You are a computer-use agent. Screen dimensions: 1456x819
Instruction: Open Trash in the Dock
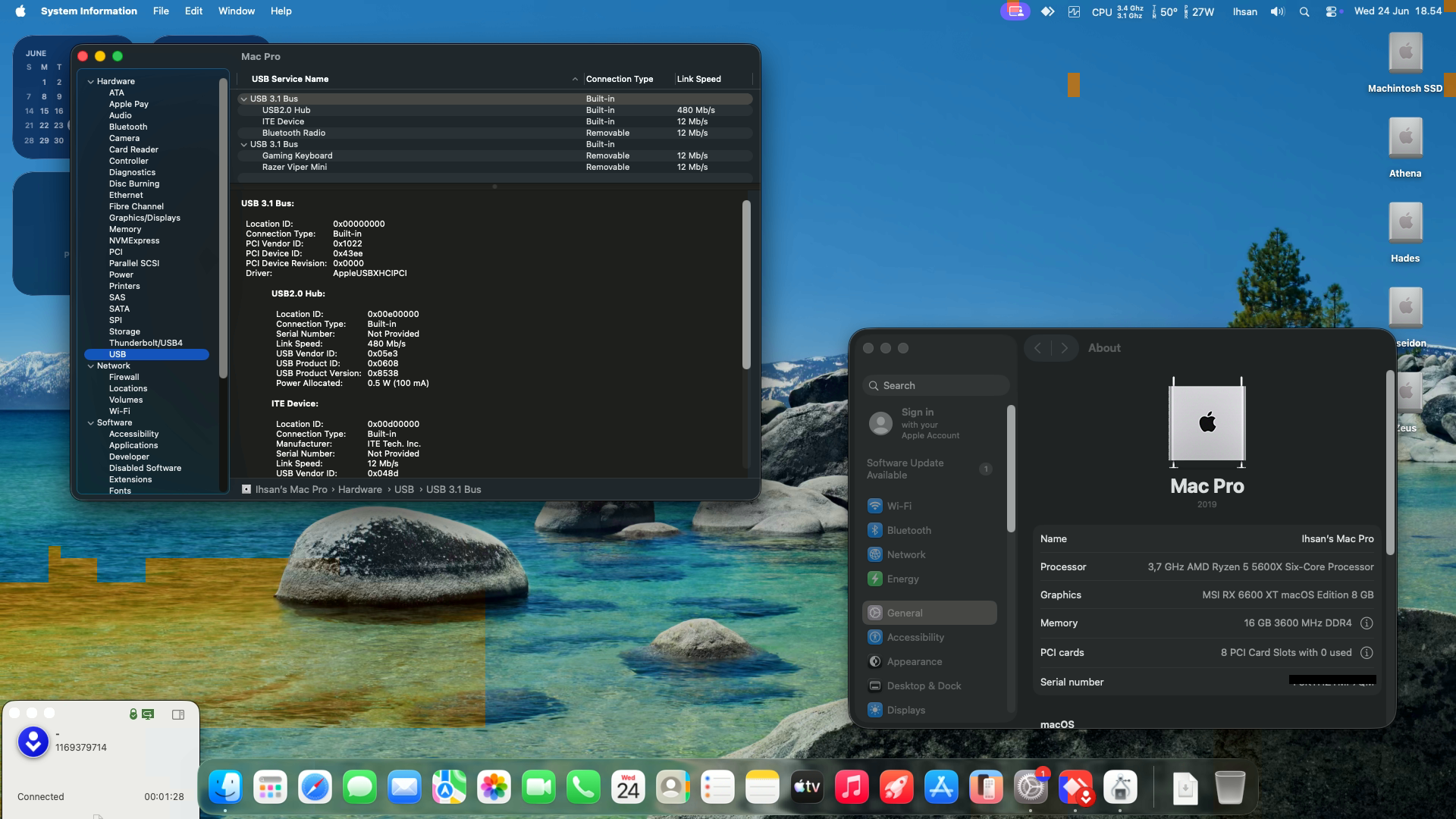(x=1229, y=788)
